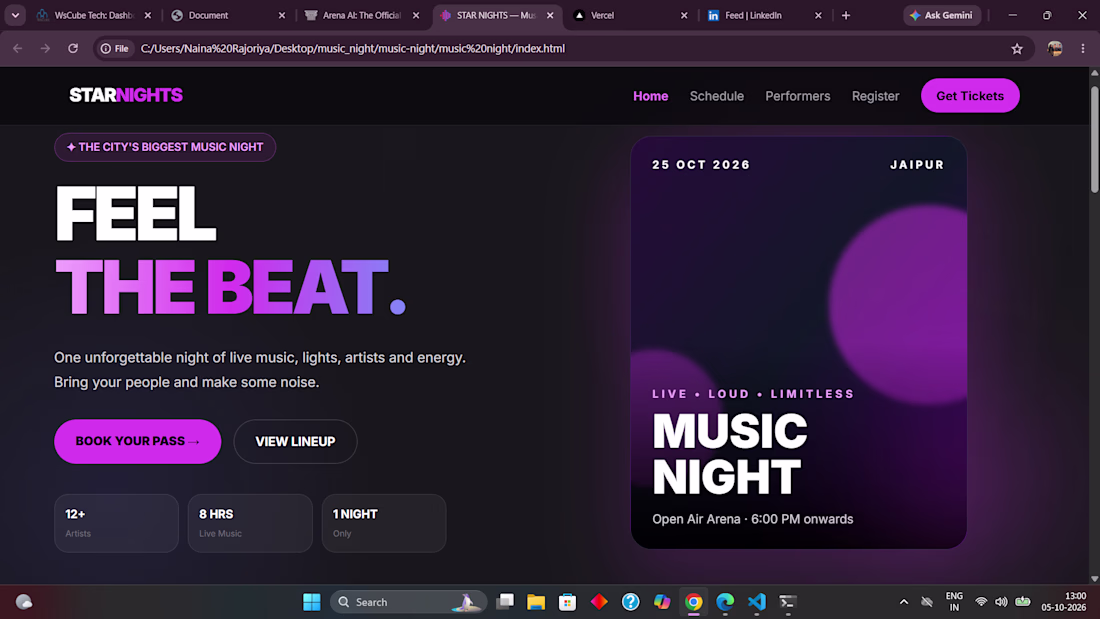Viewport: 1100px width, 619px height.
Task: Click the VIEW LINEUP button
Action: tap(295, 441)
